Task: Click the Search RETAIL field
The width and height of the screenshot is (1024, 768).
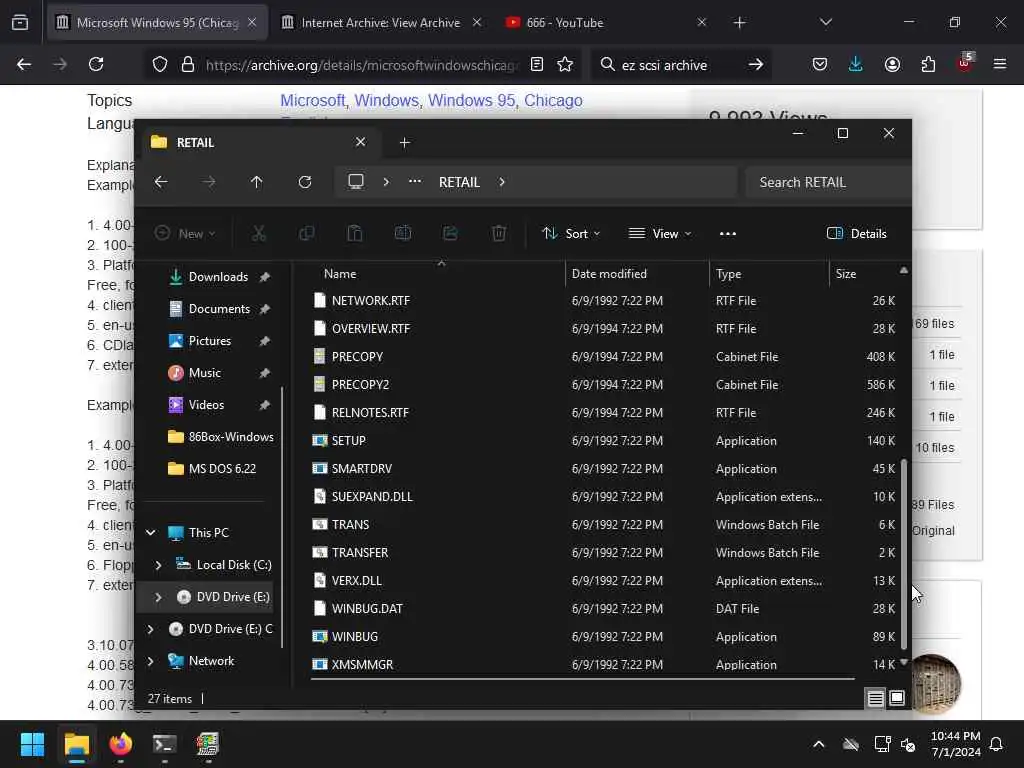Action: [x=828, y=182]
